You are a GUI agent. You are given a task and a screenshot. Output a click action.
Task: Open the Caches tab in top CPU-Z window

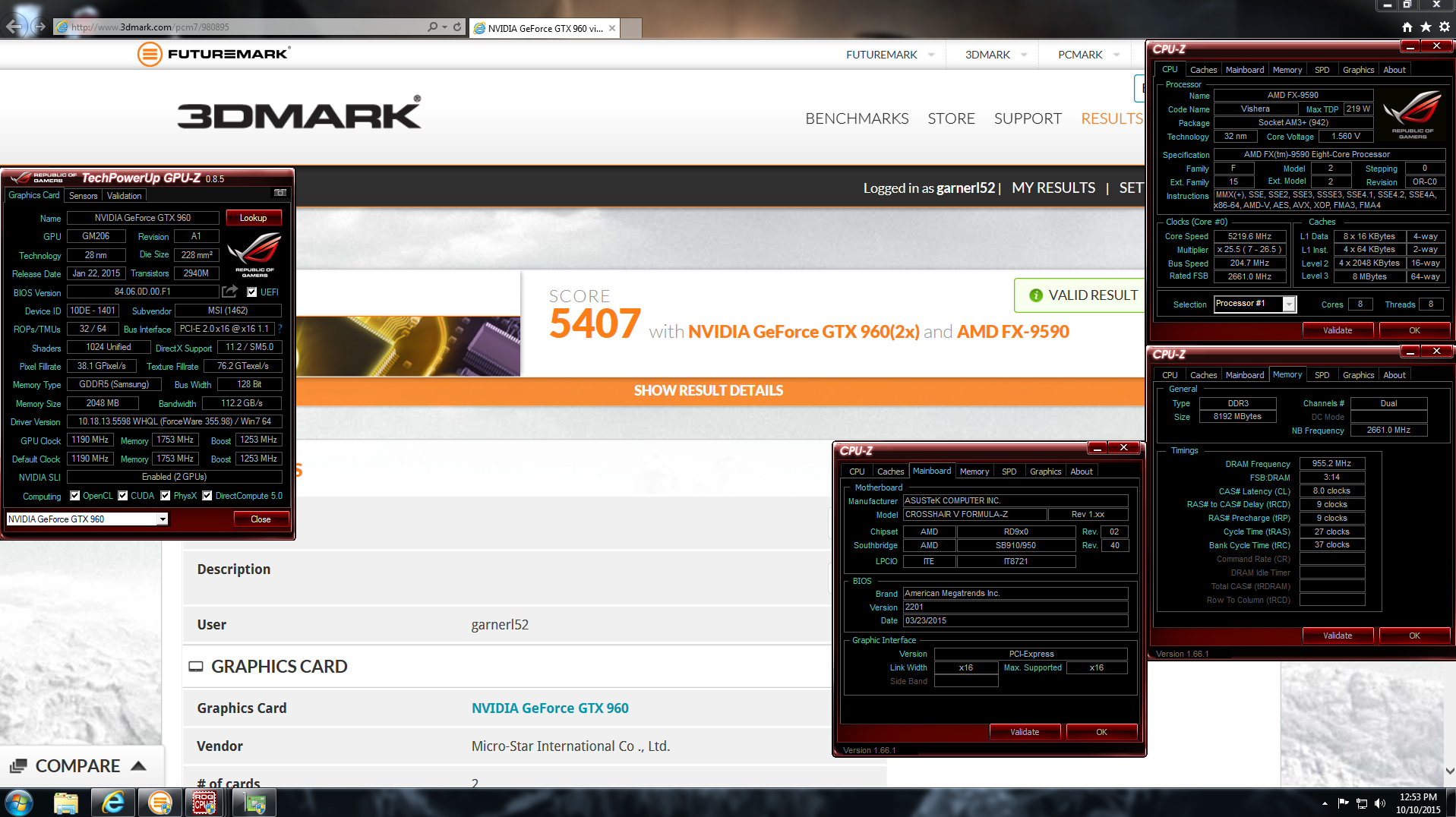coord(1203,70)
